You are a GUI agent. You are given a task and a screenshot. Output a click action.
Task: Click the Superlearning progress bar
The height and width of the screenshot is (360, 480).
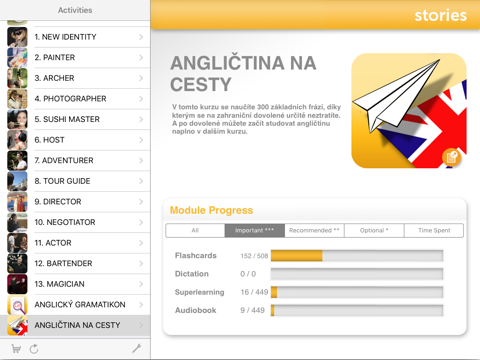tap(357, 292)
